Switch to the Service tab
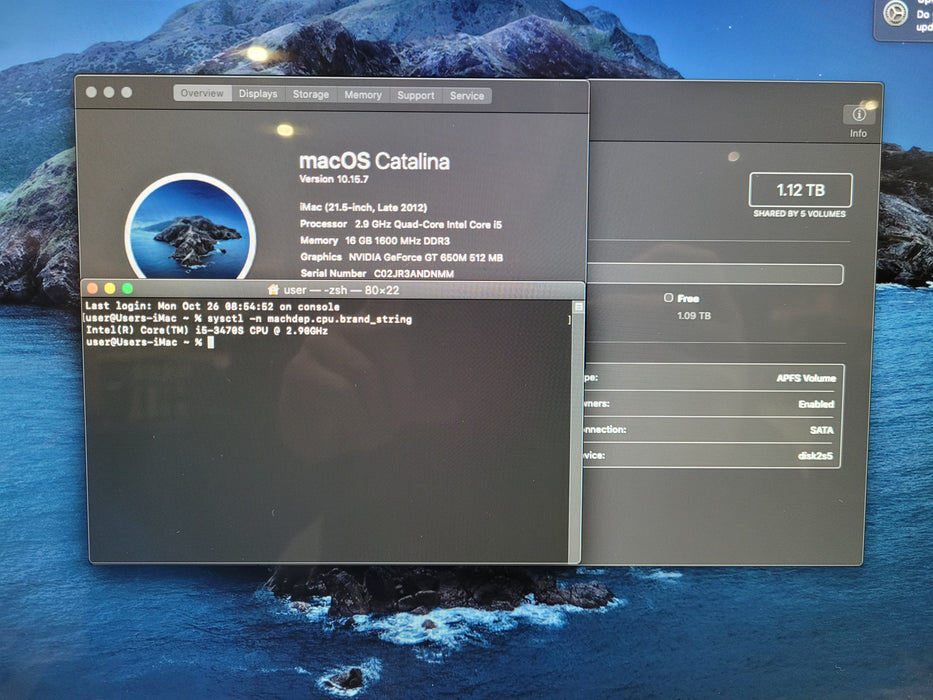Screen dimensions: 933x700 (467, 96)
